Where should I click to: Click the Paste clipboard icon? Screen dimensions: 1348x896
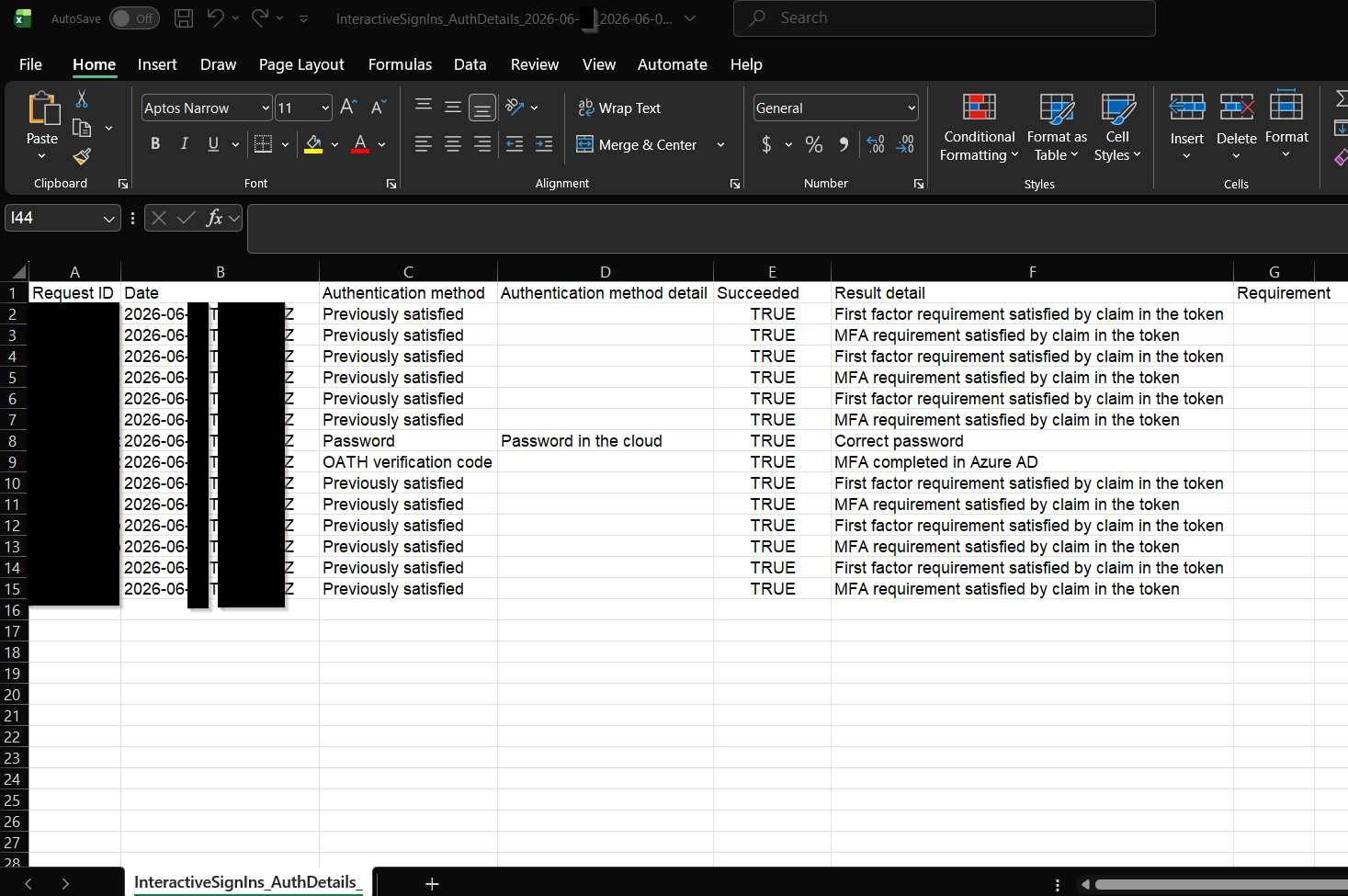pos(42,108)
